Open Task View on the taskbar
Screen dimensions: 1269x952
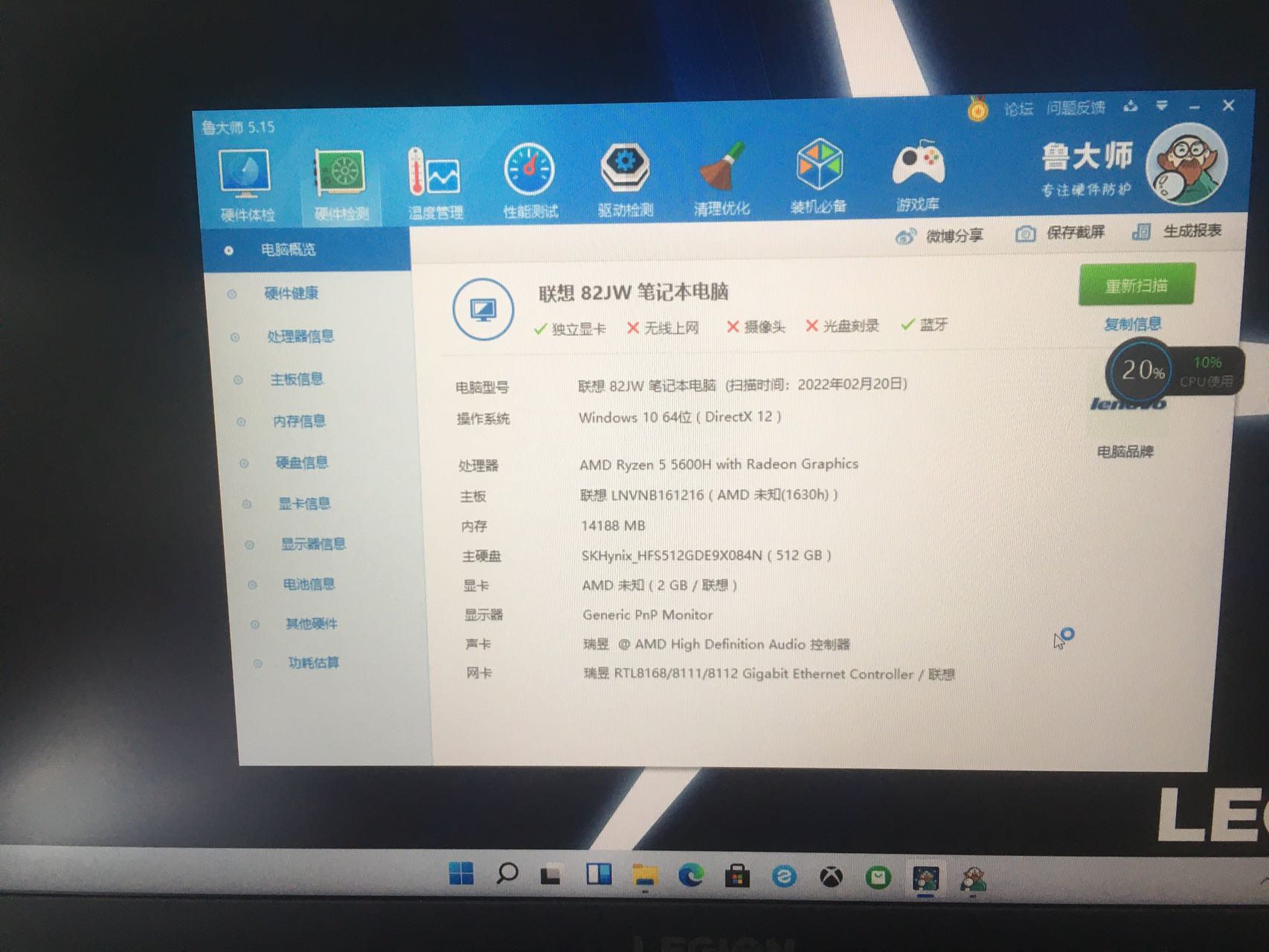coord(551,875)
